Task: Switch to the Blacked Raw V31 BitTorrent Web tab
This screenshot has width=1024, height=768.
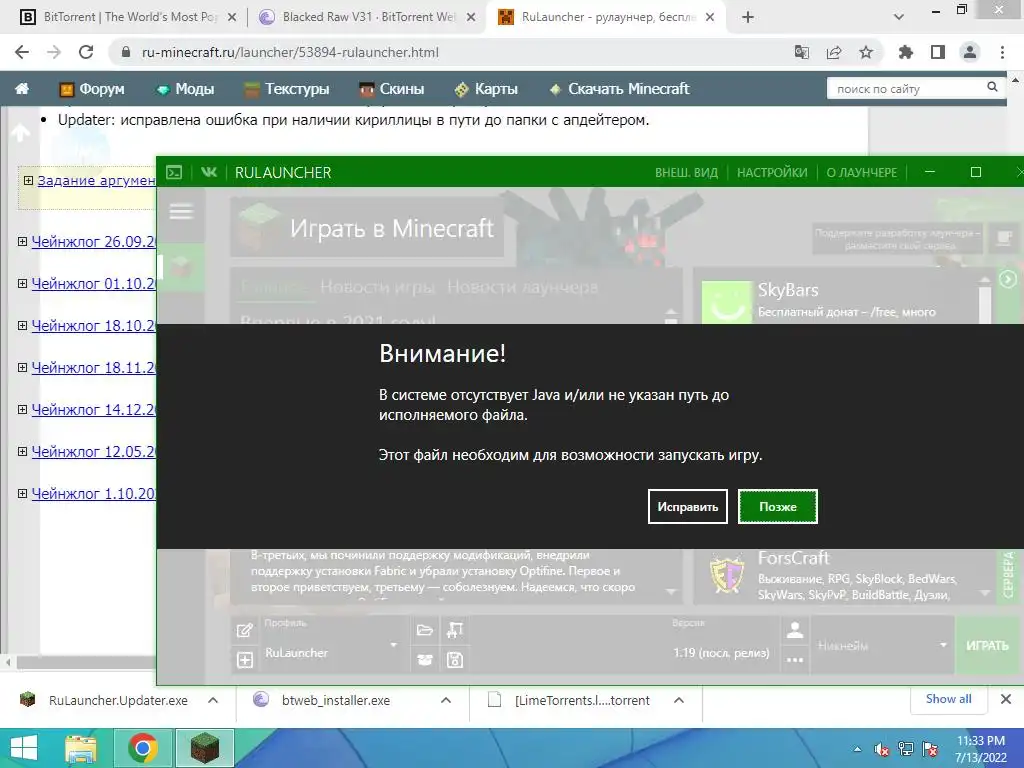Action: click(x=367, y=17)
